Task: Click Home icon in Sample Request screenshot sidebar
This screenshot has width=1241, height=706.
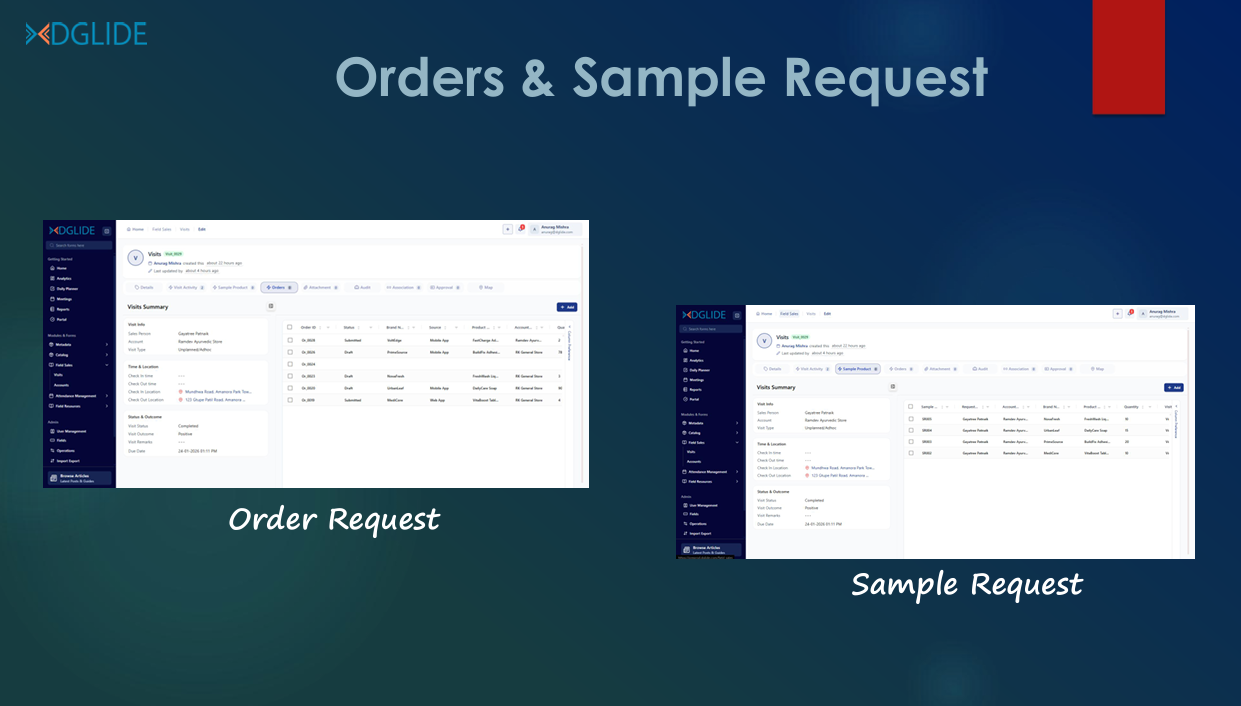Action: click(x=686, y=351)
